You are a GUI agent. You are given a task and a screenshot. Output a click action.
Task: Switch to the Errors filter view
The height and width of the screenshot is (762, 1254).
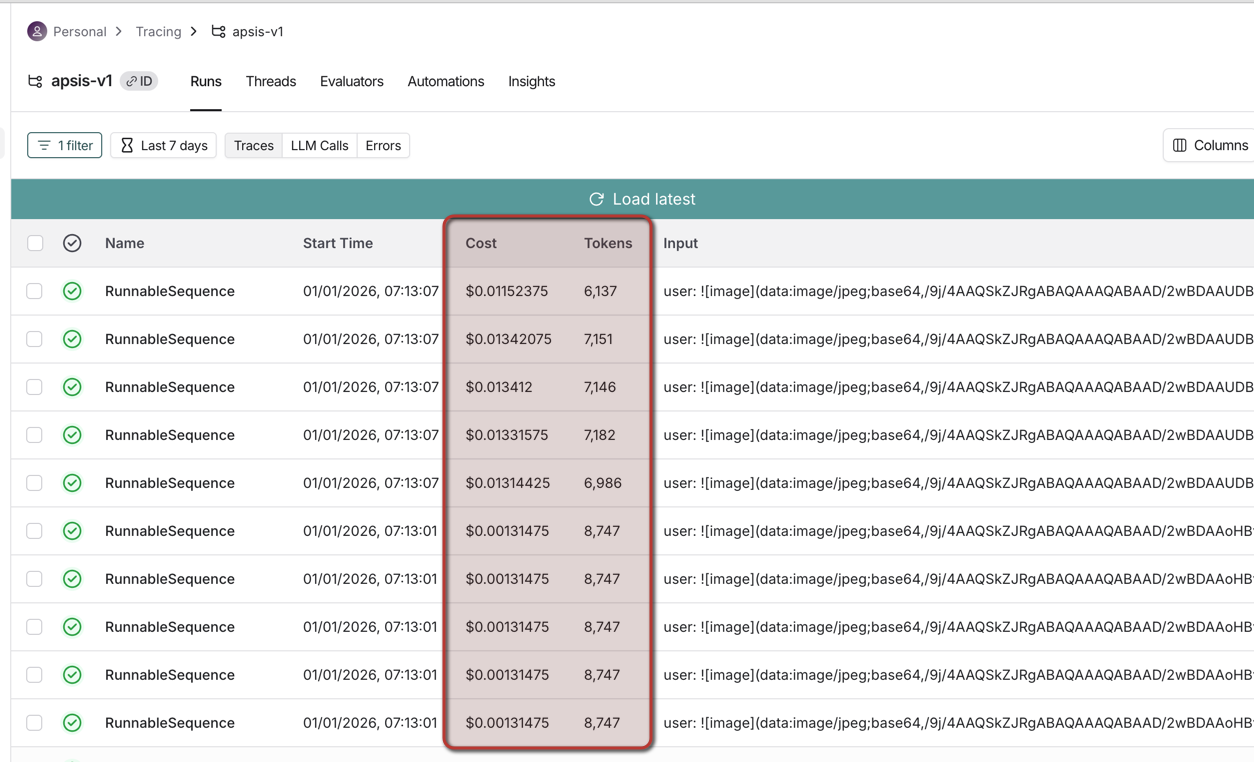click(x=383, y=145)
